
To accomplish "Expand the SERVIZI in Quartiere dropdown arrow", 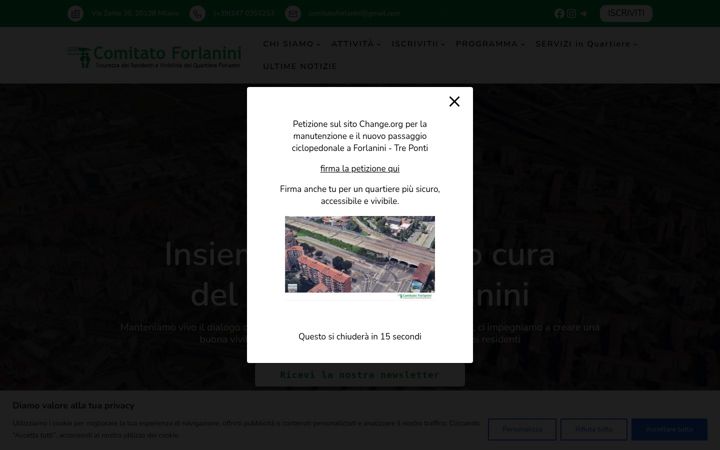I will 636,45.
